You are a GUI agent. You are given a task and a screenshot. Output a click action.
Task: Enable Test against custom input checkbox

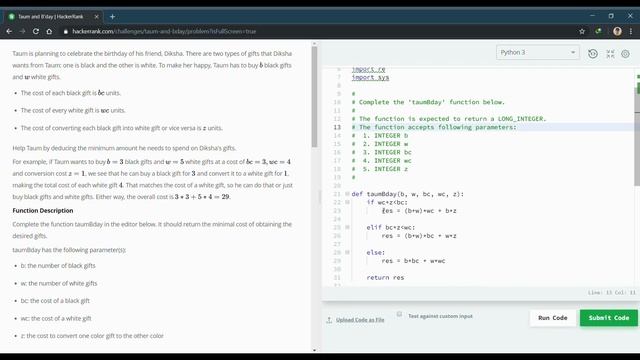[399, 314]
